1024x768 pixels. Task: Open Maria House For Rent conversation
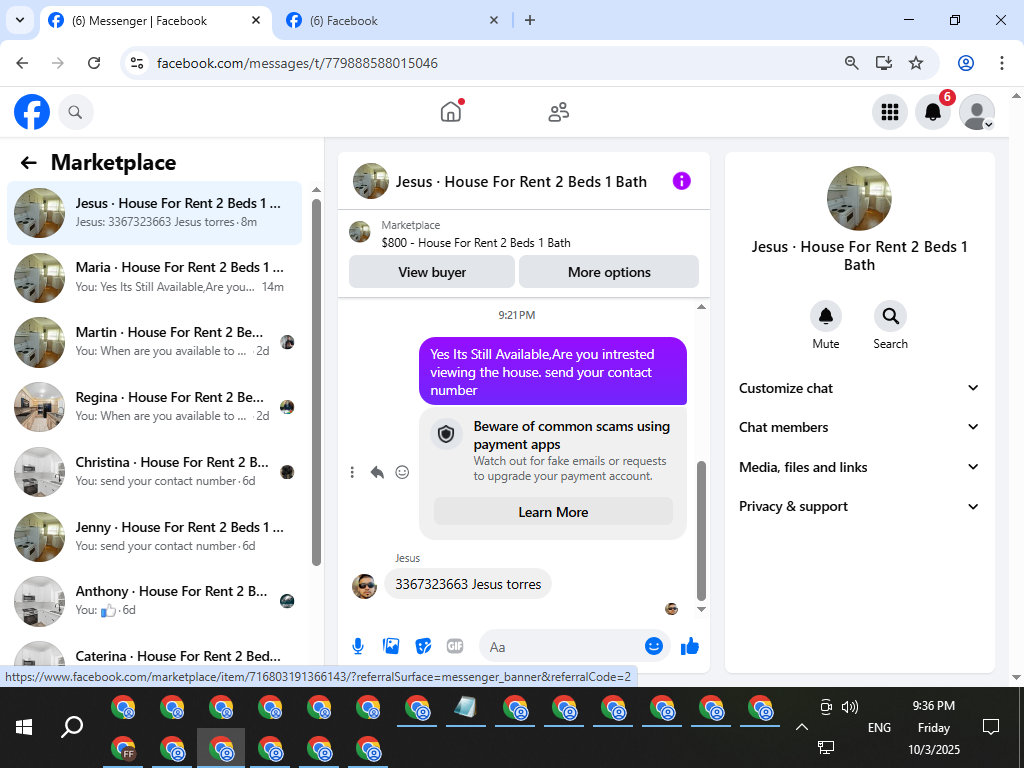click(x=155, y=278)
